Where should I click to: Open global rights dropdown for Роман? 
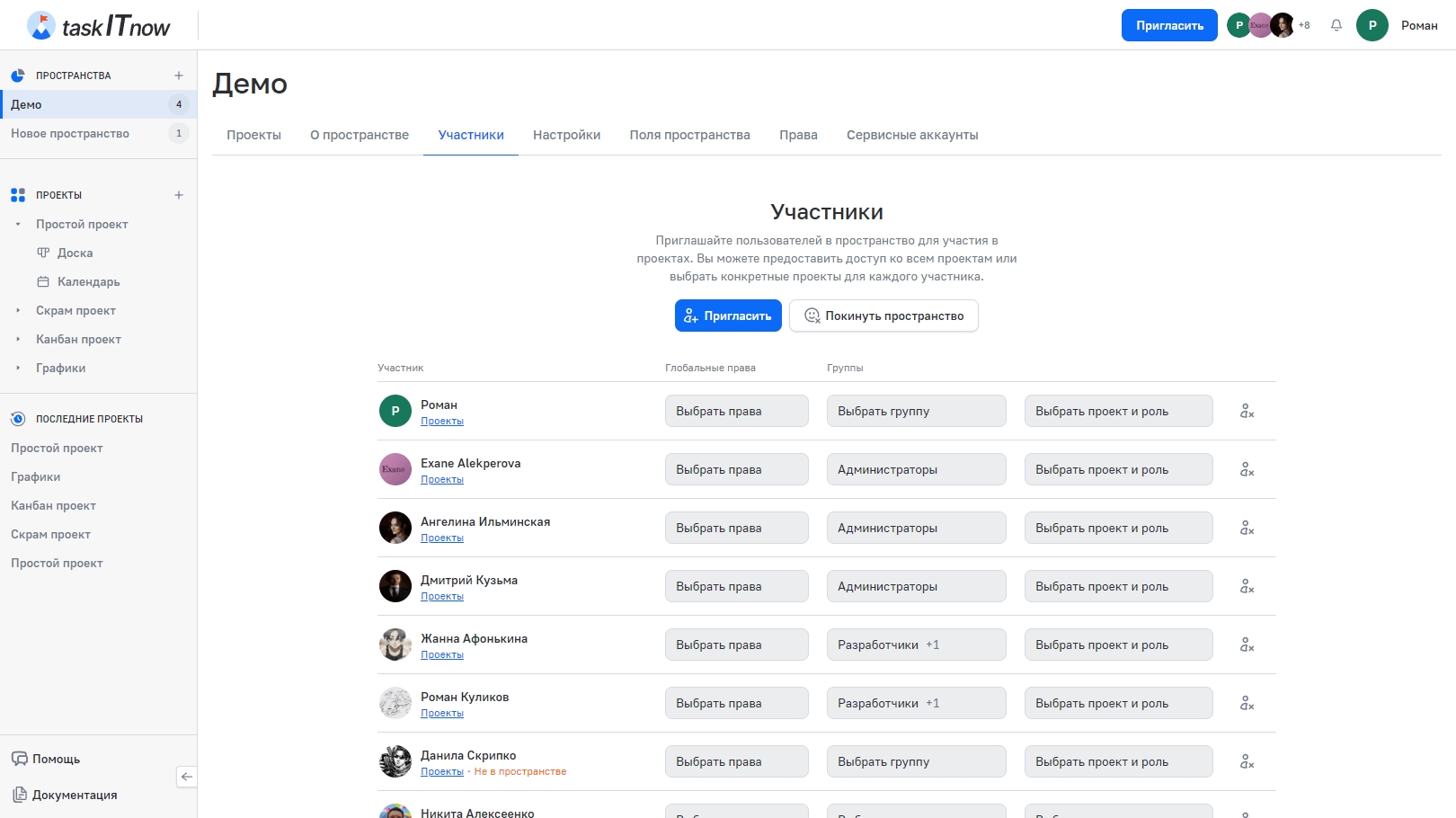click(736, 411)
